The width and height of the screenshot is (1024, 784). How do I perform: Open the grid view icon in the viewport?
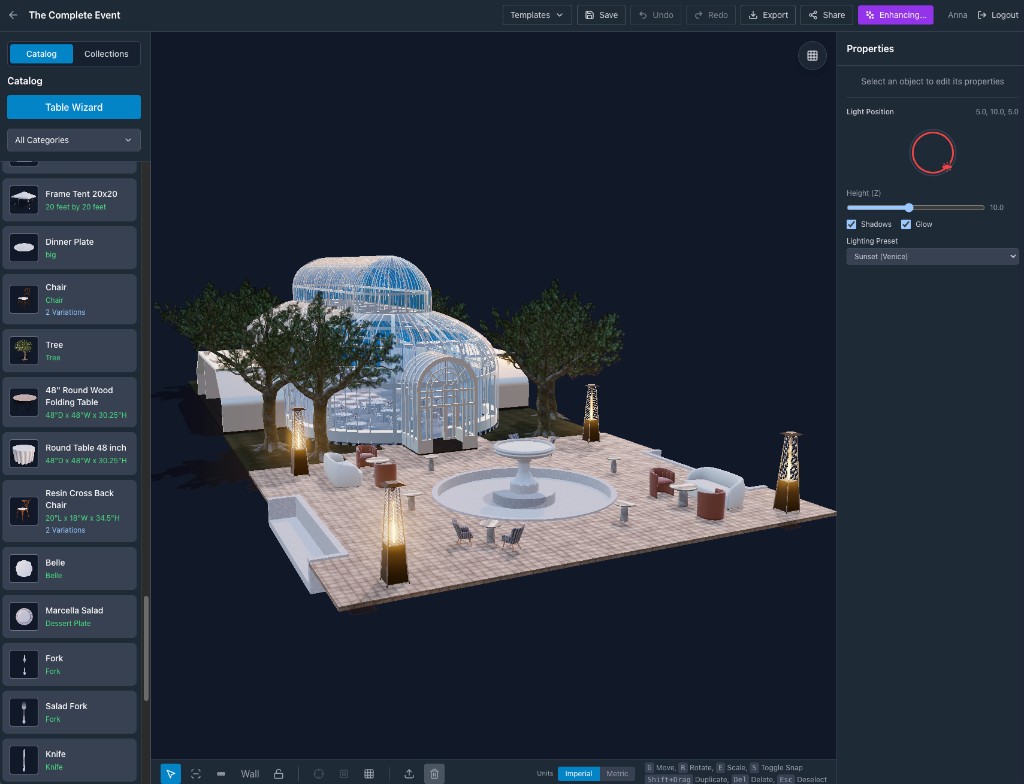[x=812, y=56]
